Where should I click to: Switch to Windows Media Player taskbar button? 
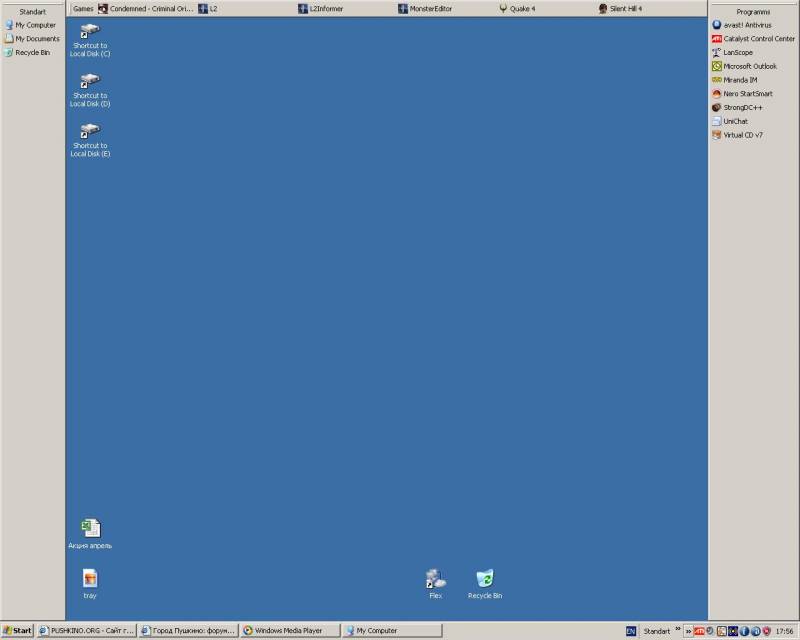tap(289, 631)
